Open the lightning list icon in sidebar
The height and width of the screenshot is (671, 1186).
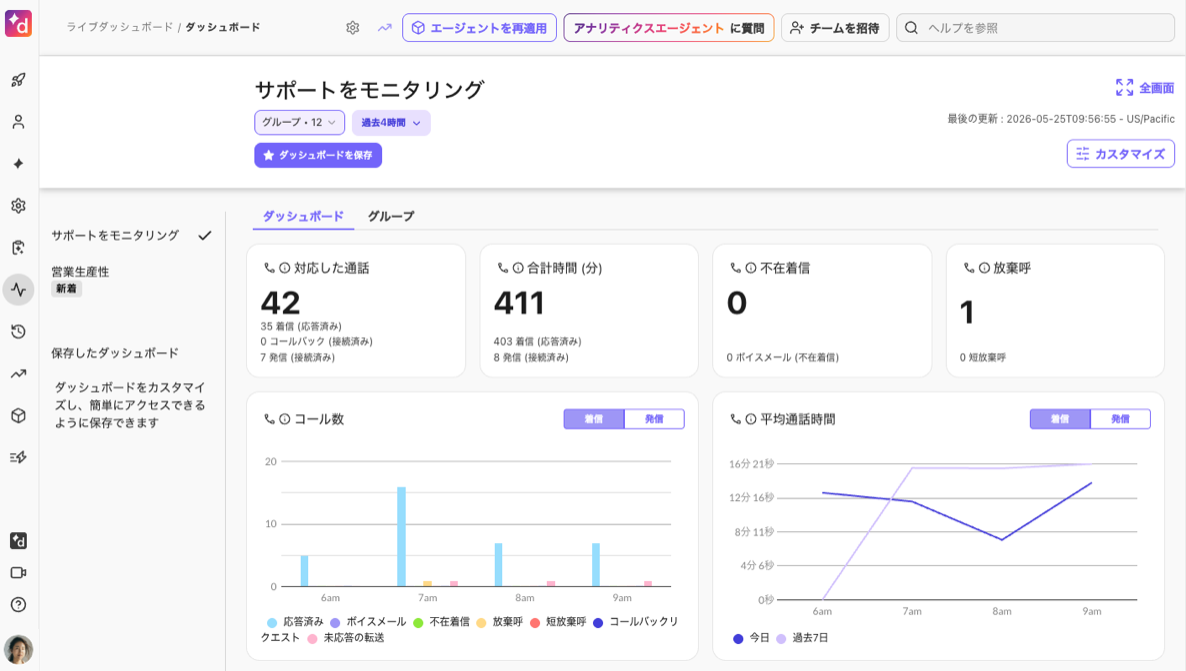coord(18,457)
